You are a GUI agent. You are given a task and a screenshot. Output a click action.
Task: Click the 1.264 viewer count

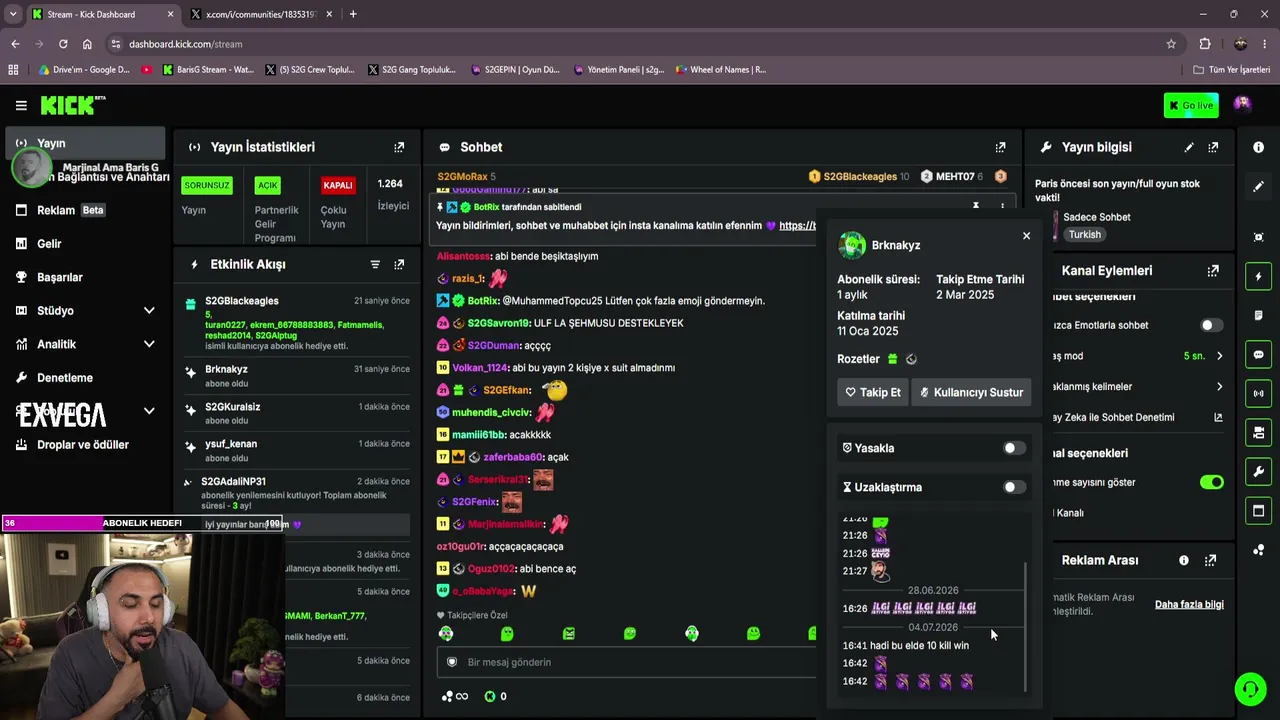tap(390, 184)
